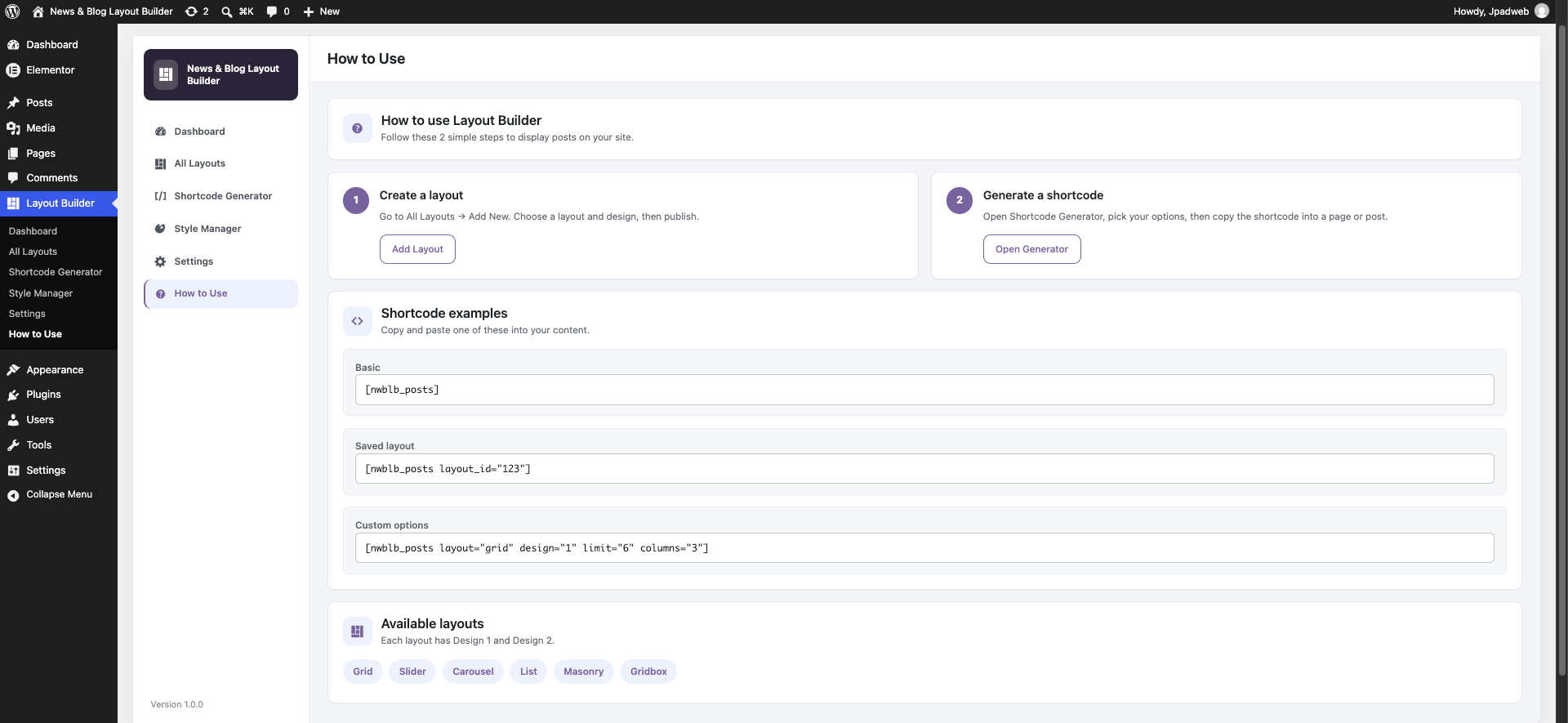Select the Carousel layout chip

click(x=473, y=672)
